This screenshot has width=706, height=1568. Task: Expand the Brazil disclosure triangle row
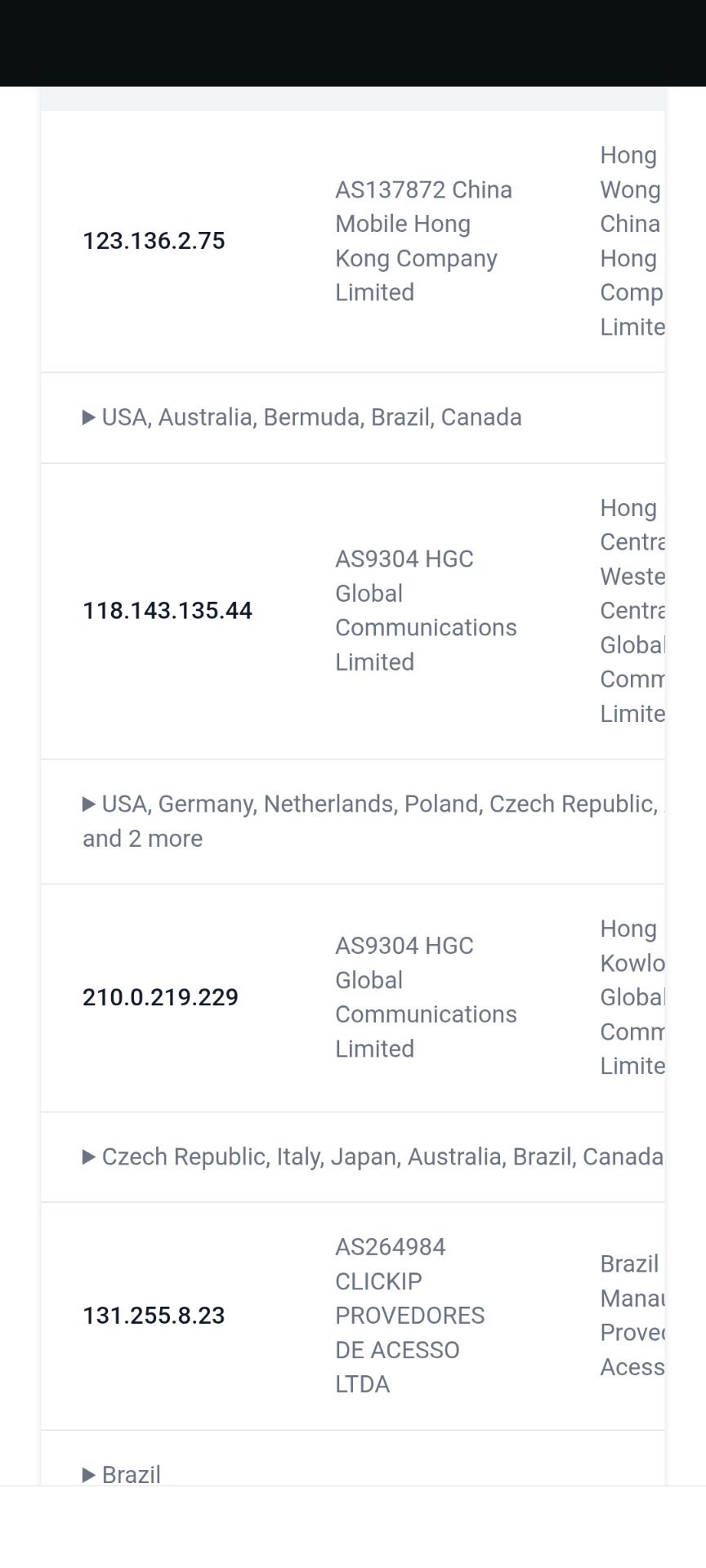[123, 1474]
